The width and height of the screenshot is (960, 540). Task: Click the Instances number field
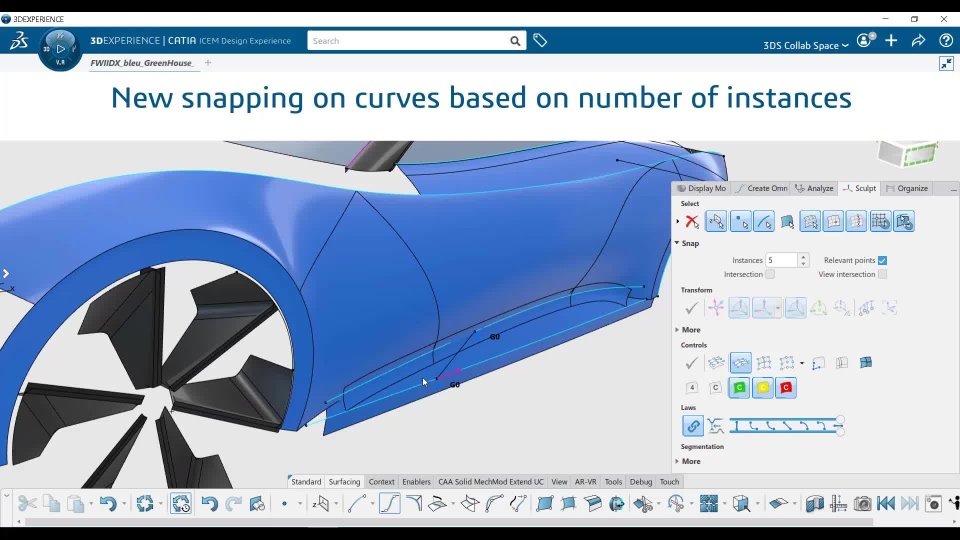click(x=781, y=260)
